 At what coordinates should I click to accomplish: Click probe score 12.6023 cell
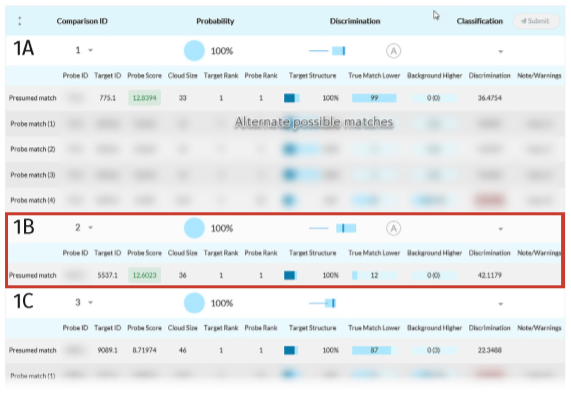pyautogui.click(x=144, y=275)
